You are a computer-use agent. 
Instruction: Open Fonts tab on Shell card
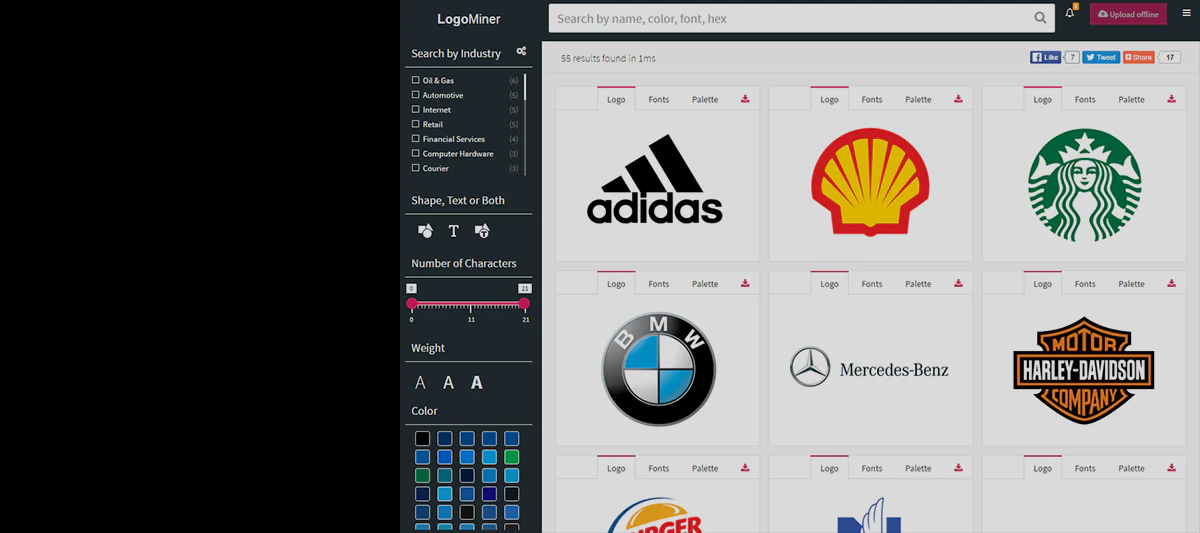pyautogui.click(x=872, y=99)
